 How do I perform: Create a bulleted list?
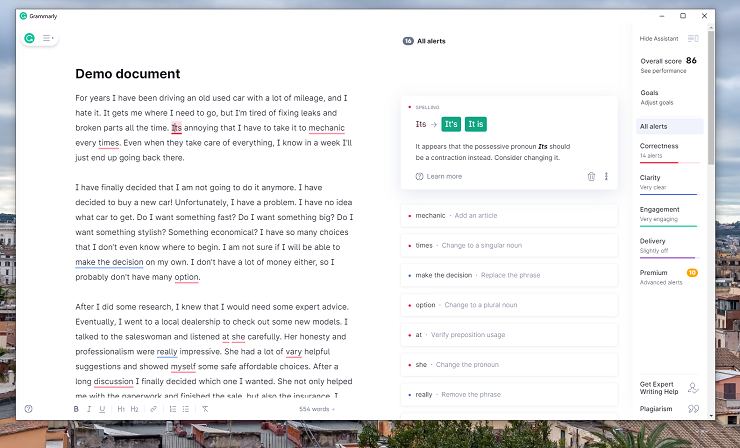[x=186, y=409]
